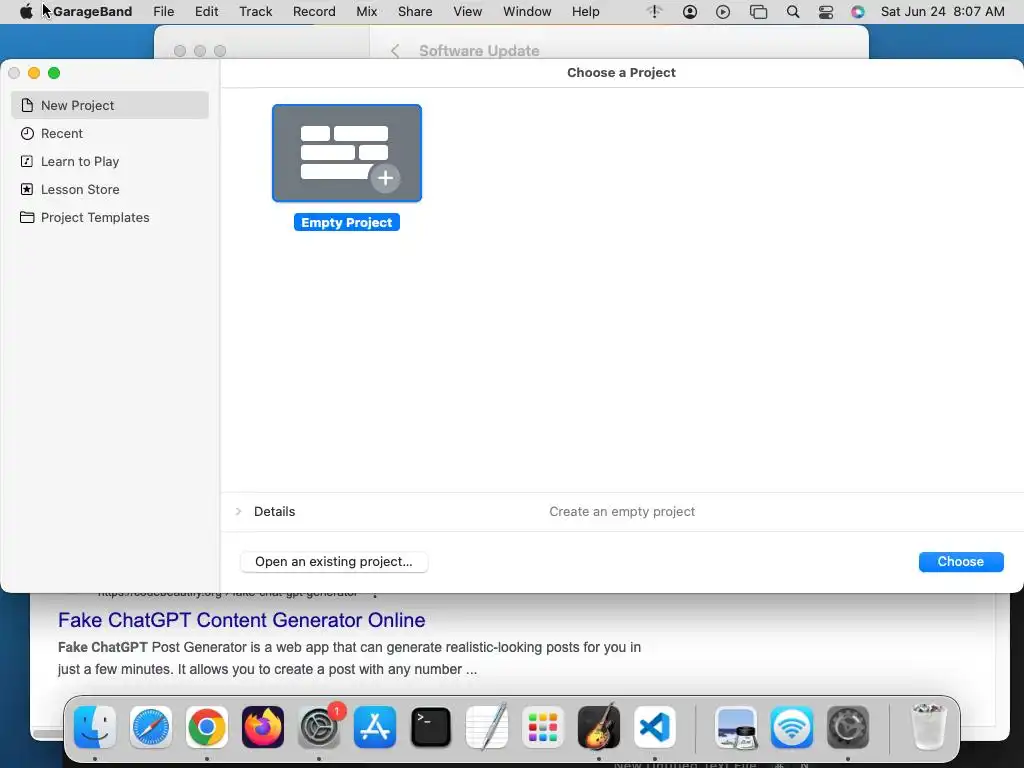Open App Store from the Dock

point(375,727)
